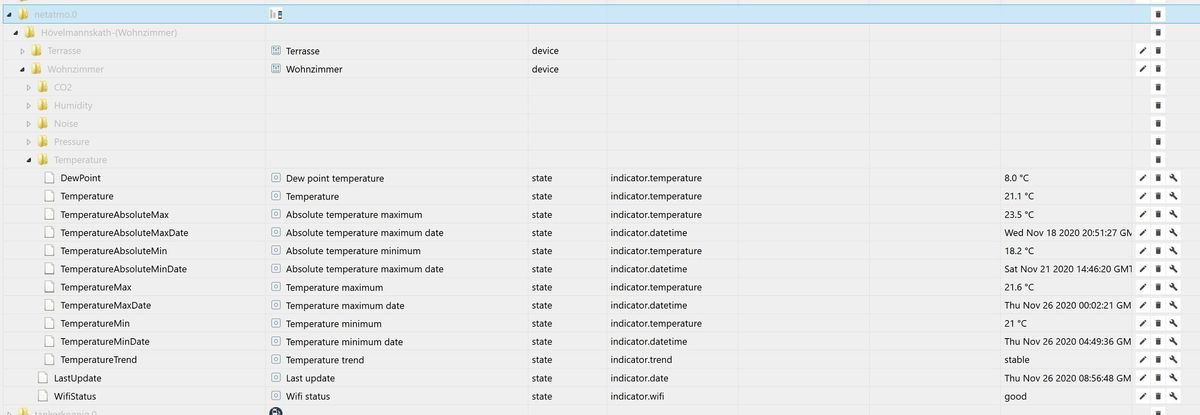
Task: Edit the Terrasse device object
Action: [x=1142, y=51]
